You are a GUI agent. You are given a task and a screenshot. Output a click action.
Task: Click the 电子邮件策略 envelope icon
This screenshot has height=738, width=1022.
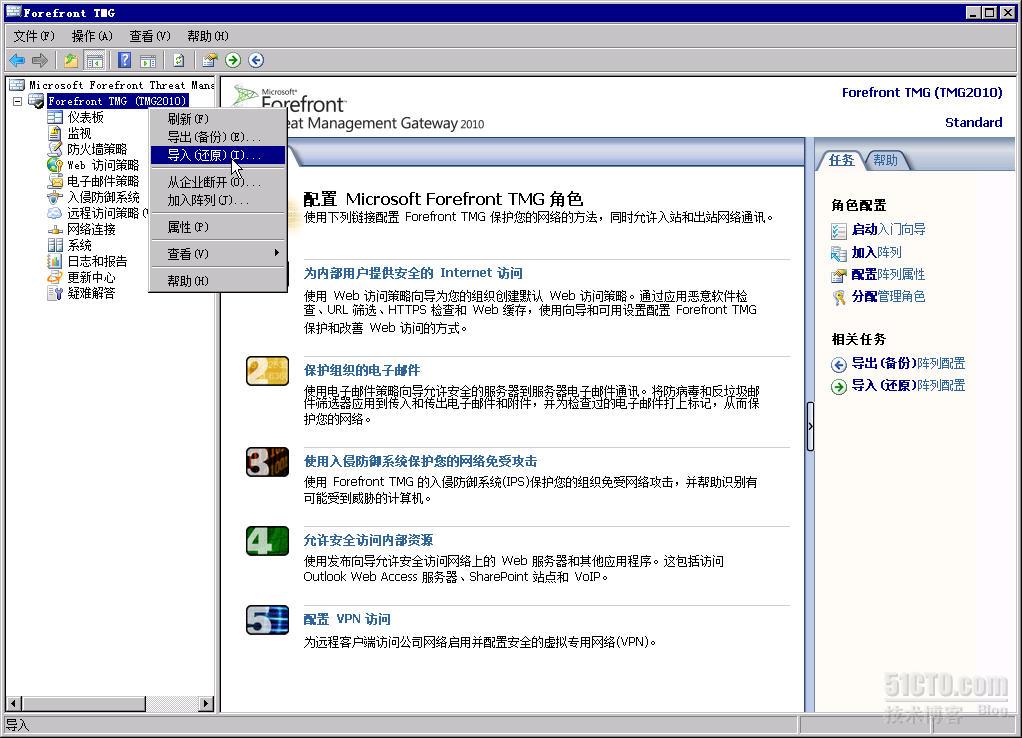click(55, 181)
